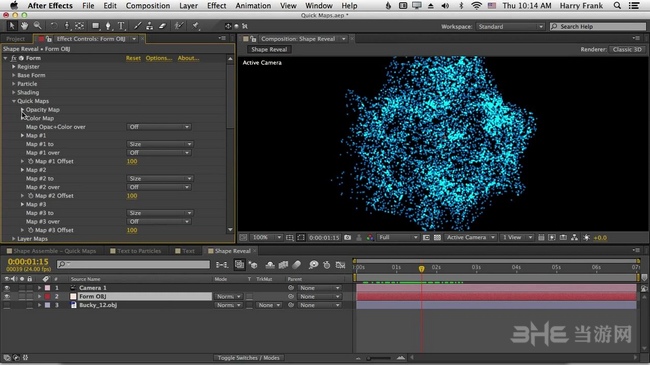
Task: Select the Rectangle shape tool
Action: click(x=96, y=26)
